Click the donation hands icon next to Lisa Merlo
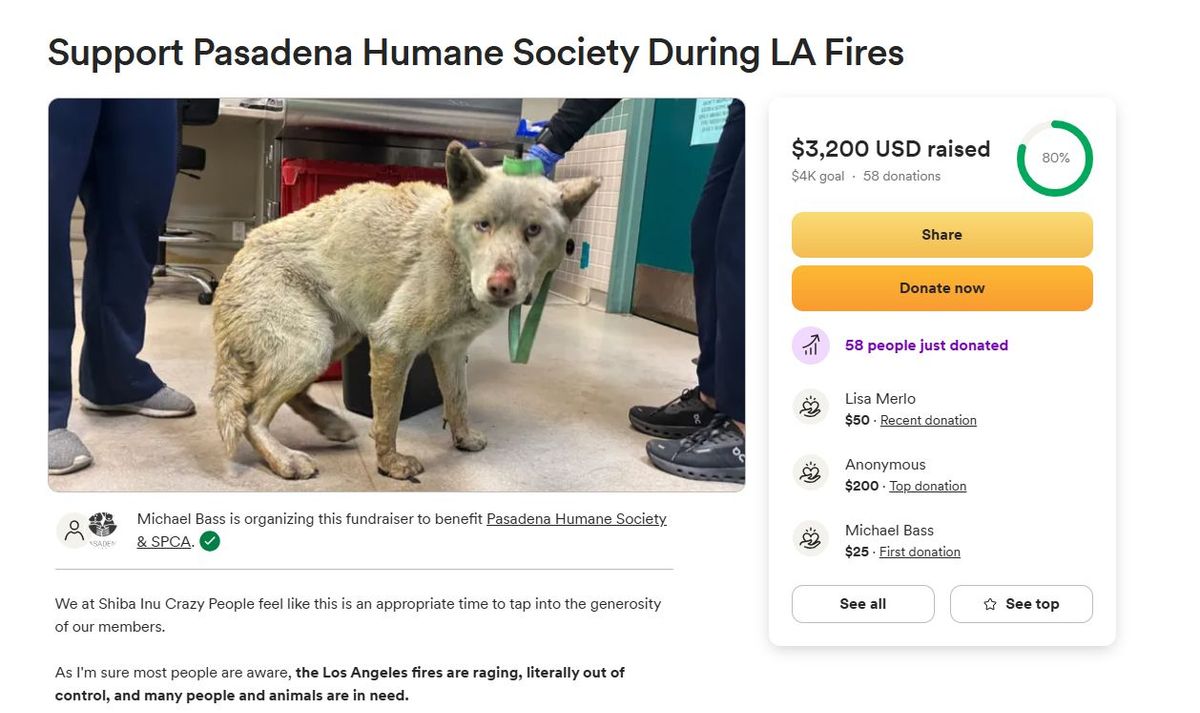Screen dimensions: 1200x713 pos(810,407)
